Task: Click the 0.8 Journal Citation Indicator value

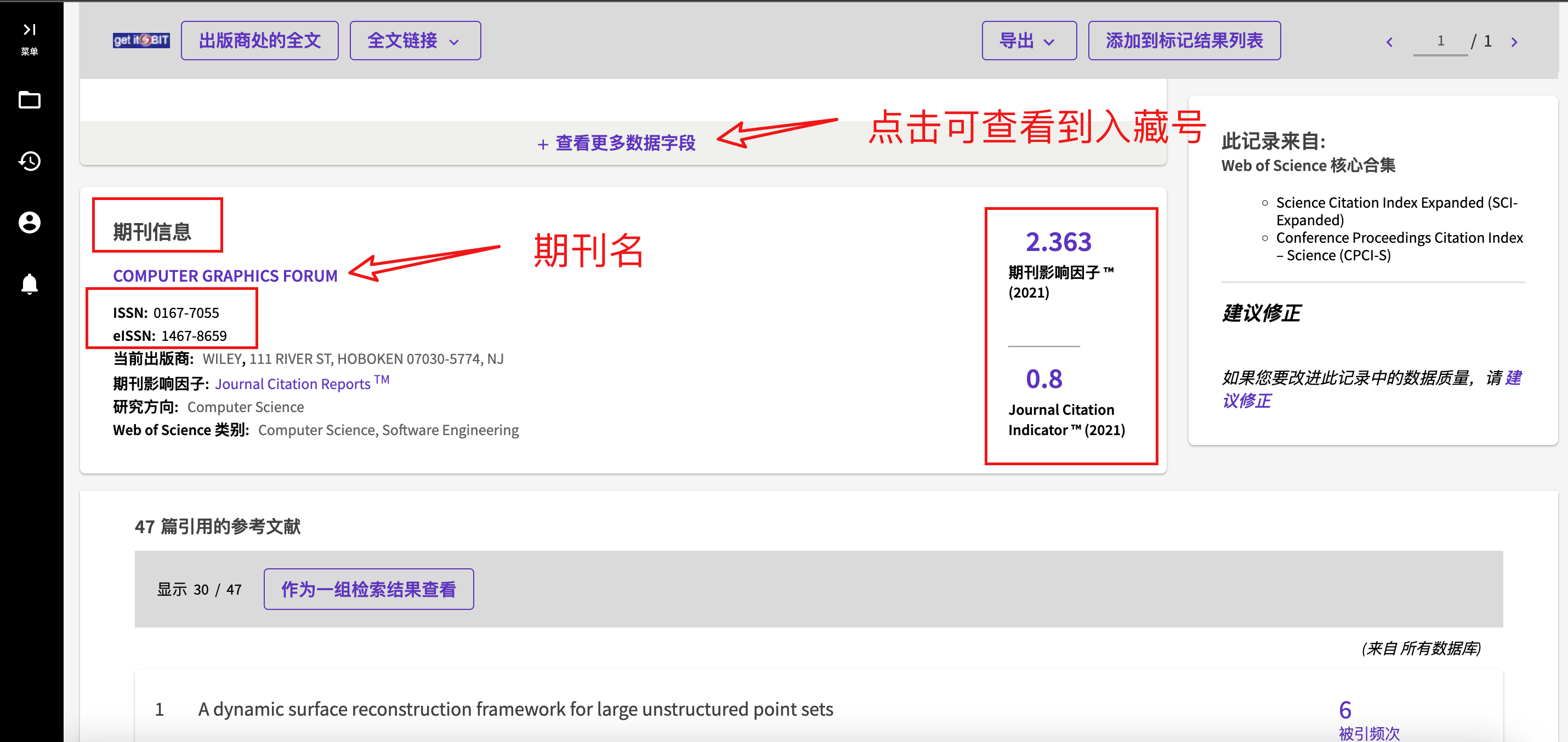Action: 1044,379
